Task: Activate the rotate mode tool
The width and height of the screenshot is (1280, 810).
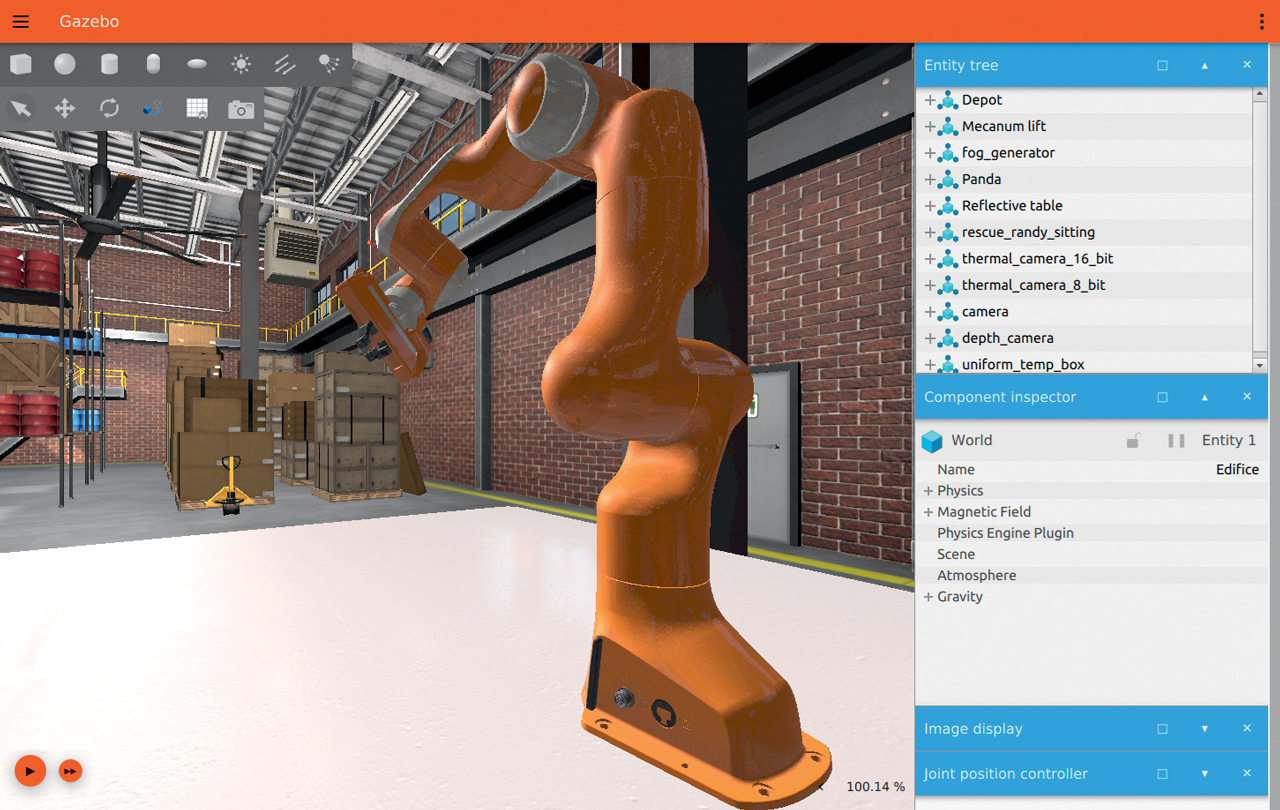Action: coord(109,109)
